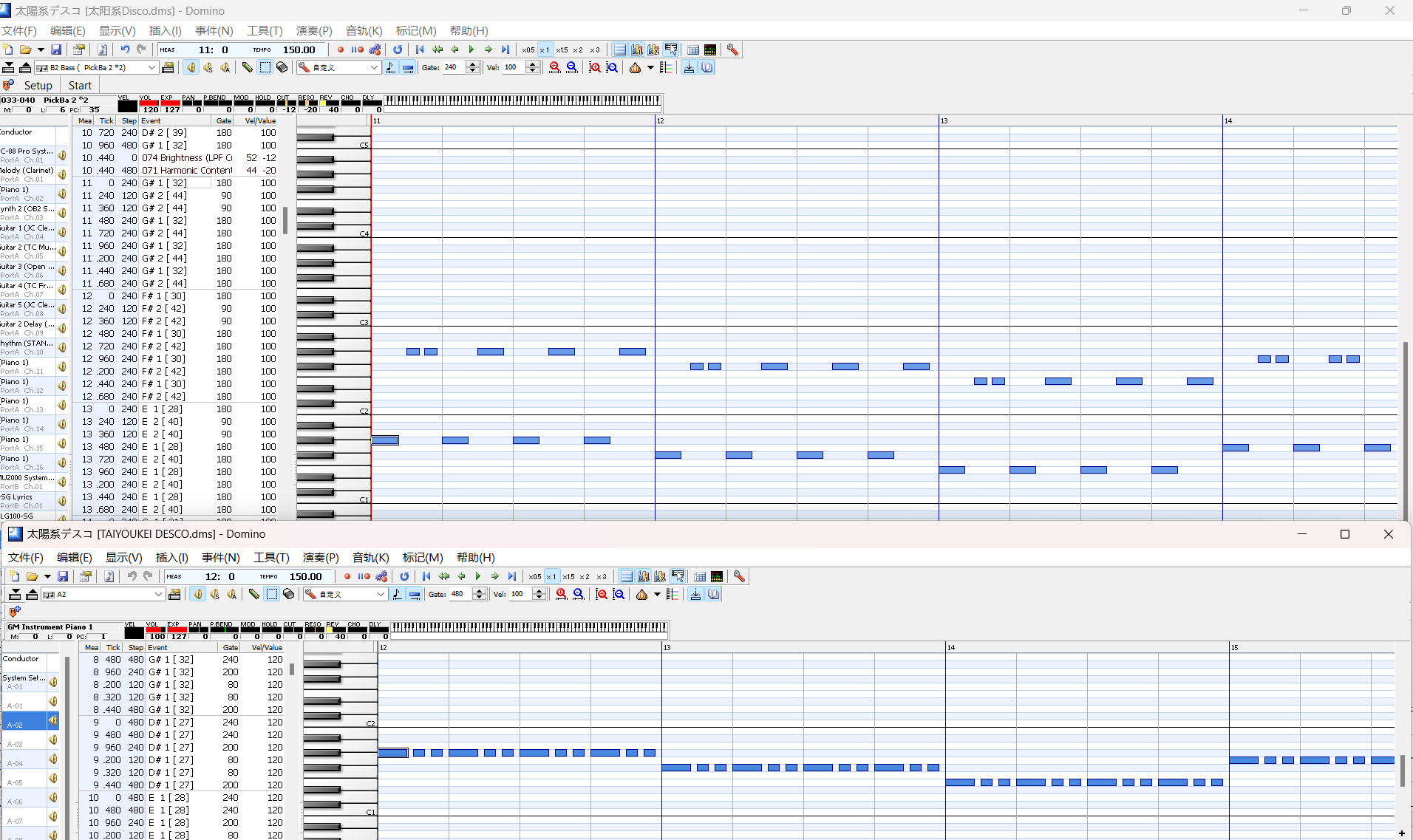This screenshot has height=840, width=1413.
Task: Click piano roll vertical scrollbar in top window
Action: click(1405, 432)
